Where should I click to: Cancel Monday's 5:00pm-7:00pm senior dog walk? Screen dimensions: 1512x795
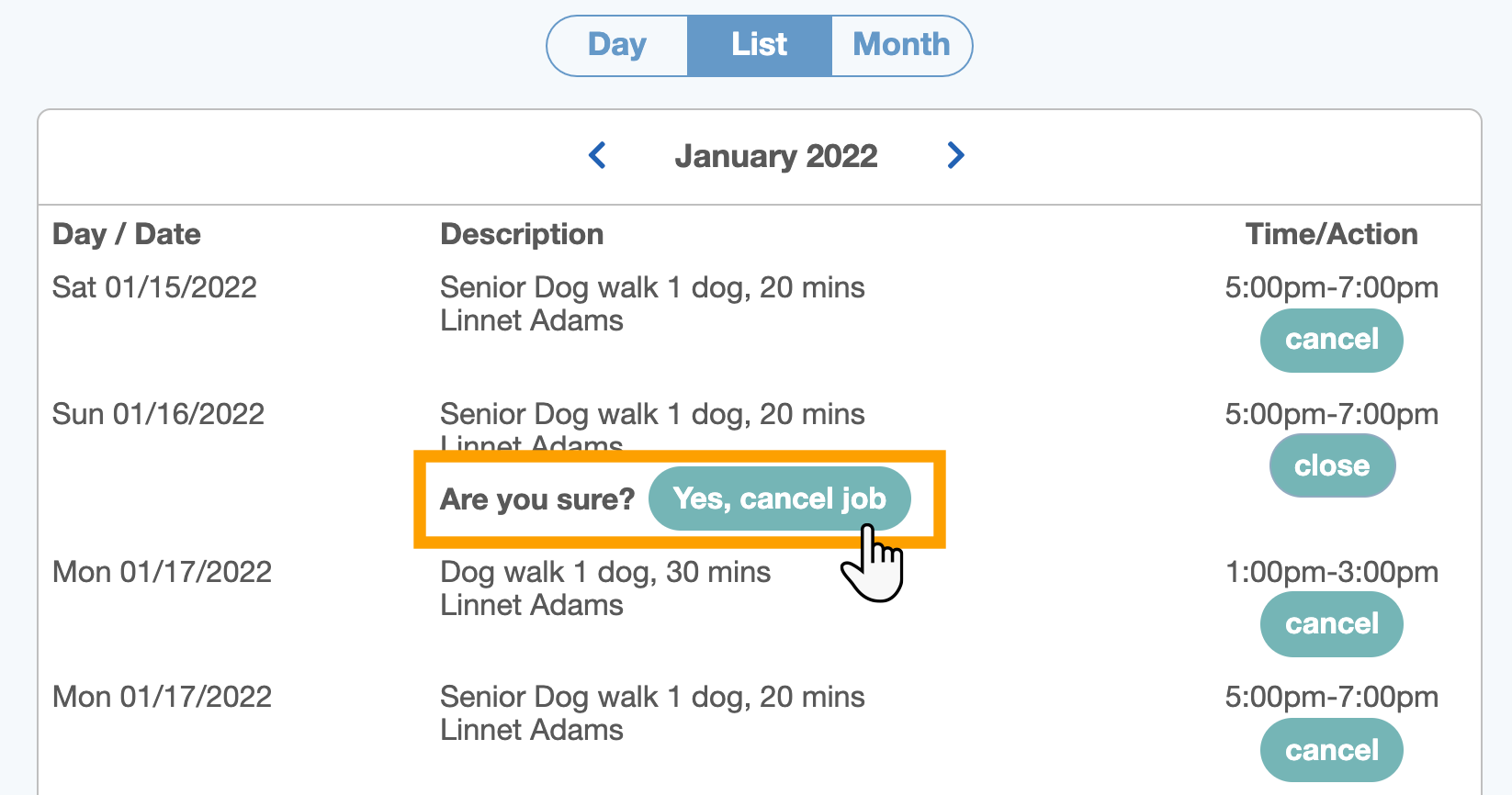coord(1331,750)
